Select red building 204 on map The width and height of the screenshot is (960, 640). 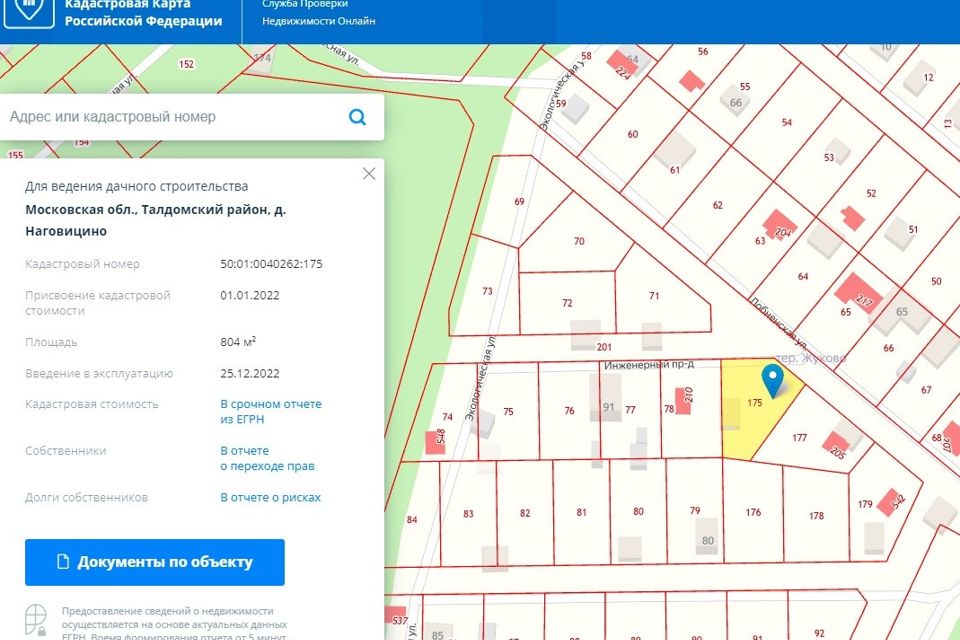[x=779, y=225]
